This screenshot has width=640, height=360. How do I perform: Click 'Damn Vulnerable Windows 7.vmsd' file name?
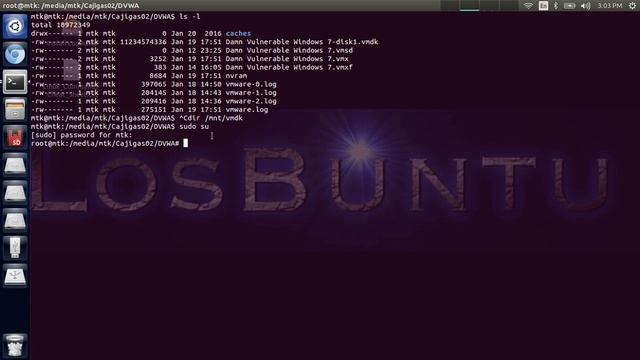pos(289,51)
